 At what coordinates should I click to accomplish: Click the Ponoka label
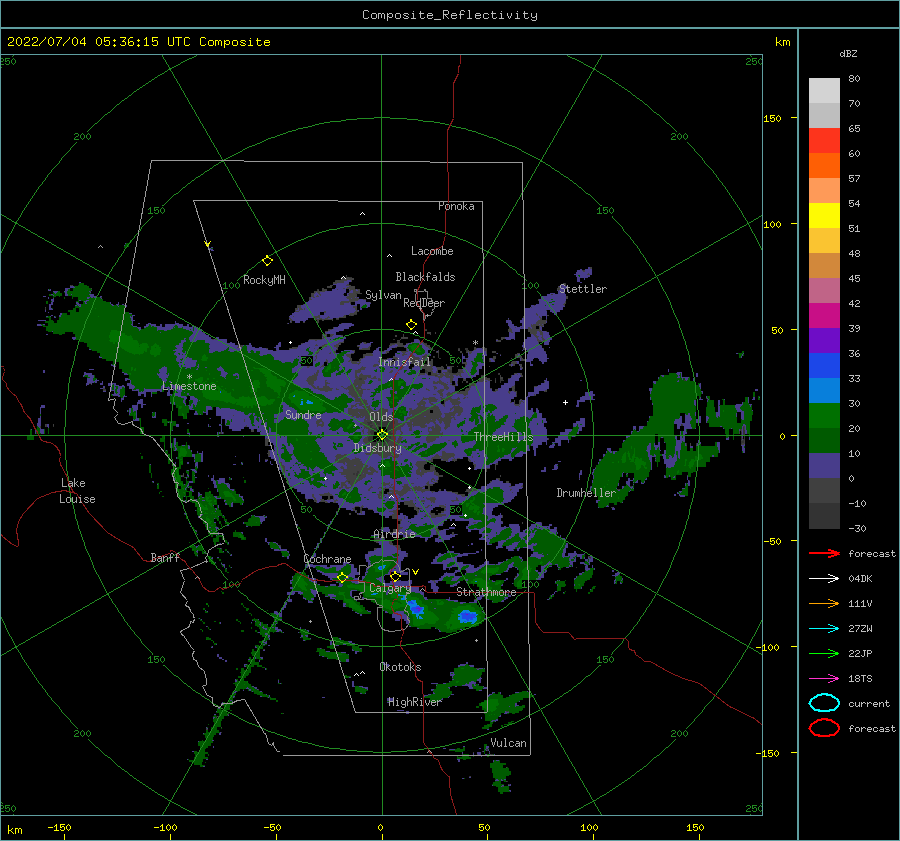(x=456, y=206)
